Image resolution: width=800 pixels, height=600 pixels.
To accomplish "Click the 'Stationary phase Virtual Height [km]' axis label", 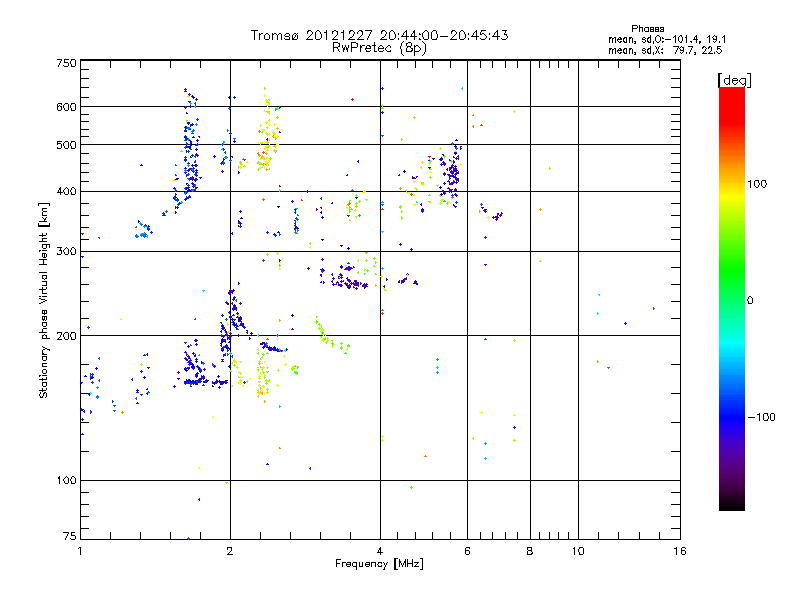I will click(44, 301).
